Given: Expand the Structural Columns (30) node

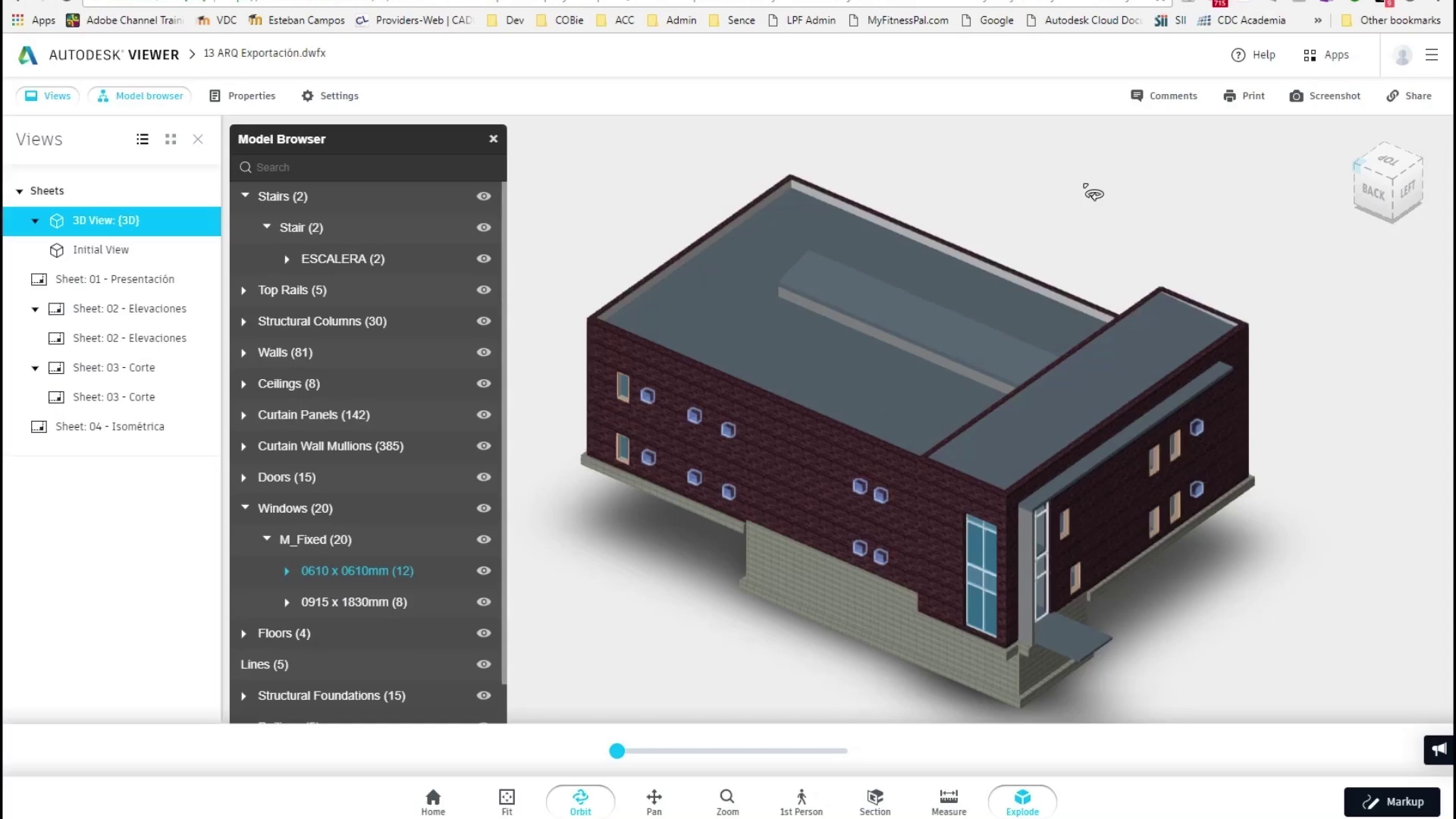Looking at the screenshot, I should click(243, 322).
